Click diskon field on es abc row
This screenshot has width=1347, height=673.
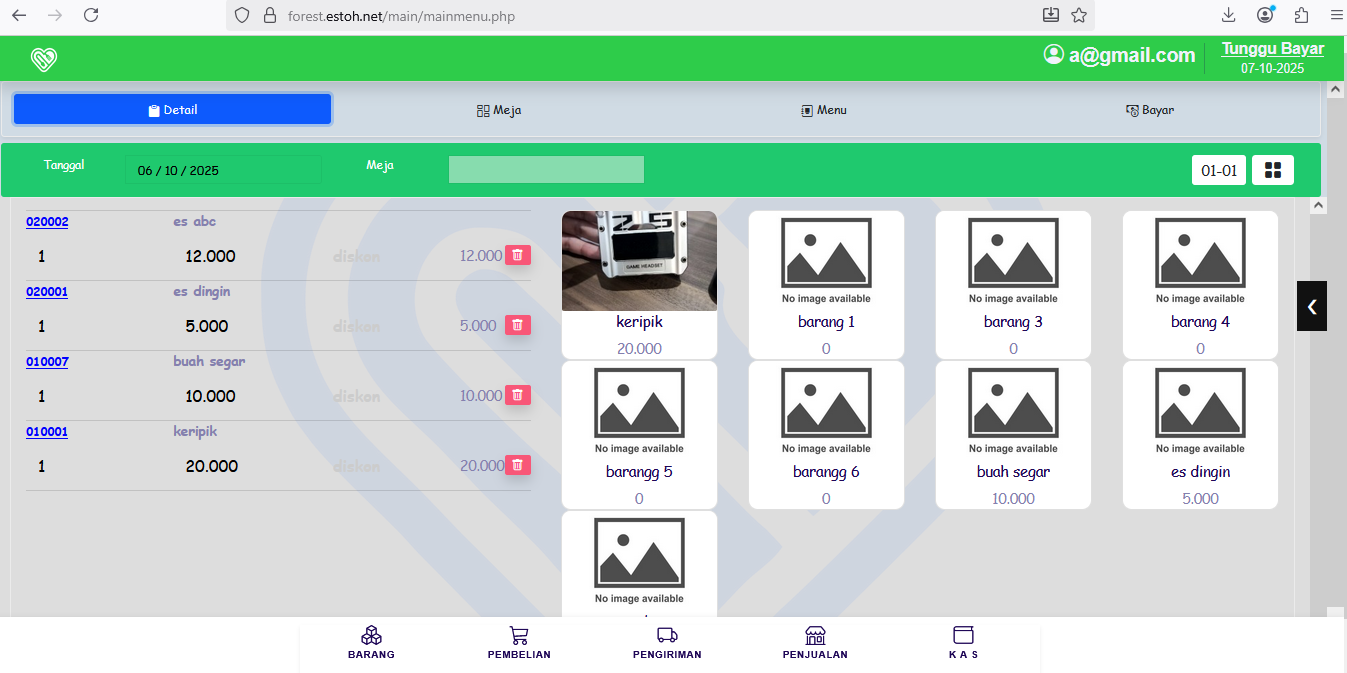(357, 256)
